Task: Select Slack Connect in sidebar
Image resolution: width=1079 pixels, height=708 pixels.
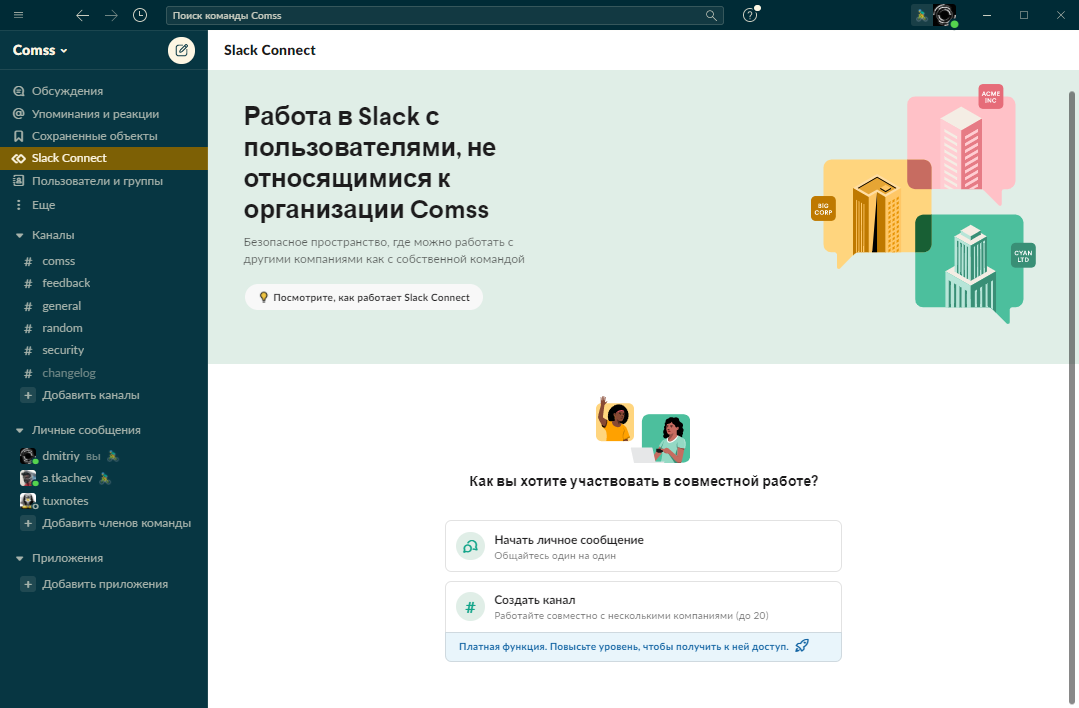Action: (x=104, y=158)
